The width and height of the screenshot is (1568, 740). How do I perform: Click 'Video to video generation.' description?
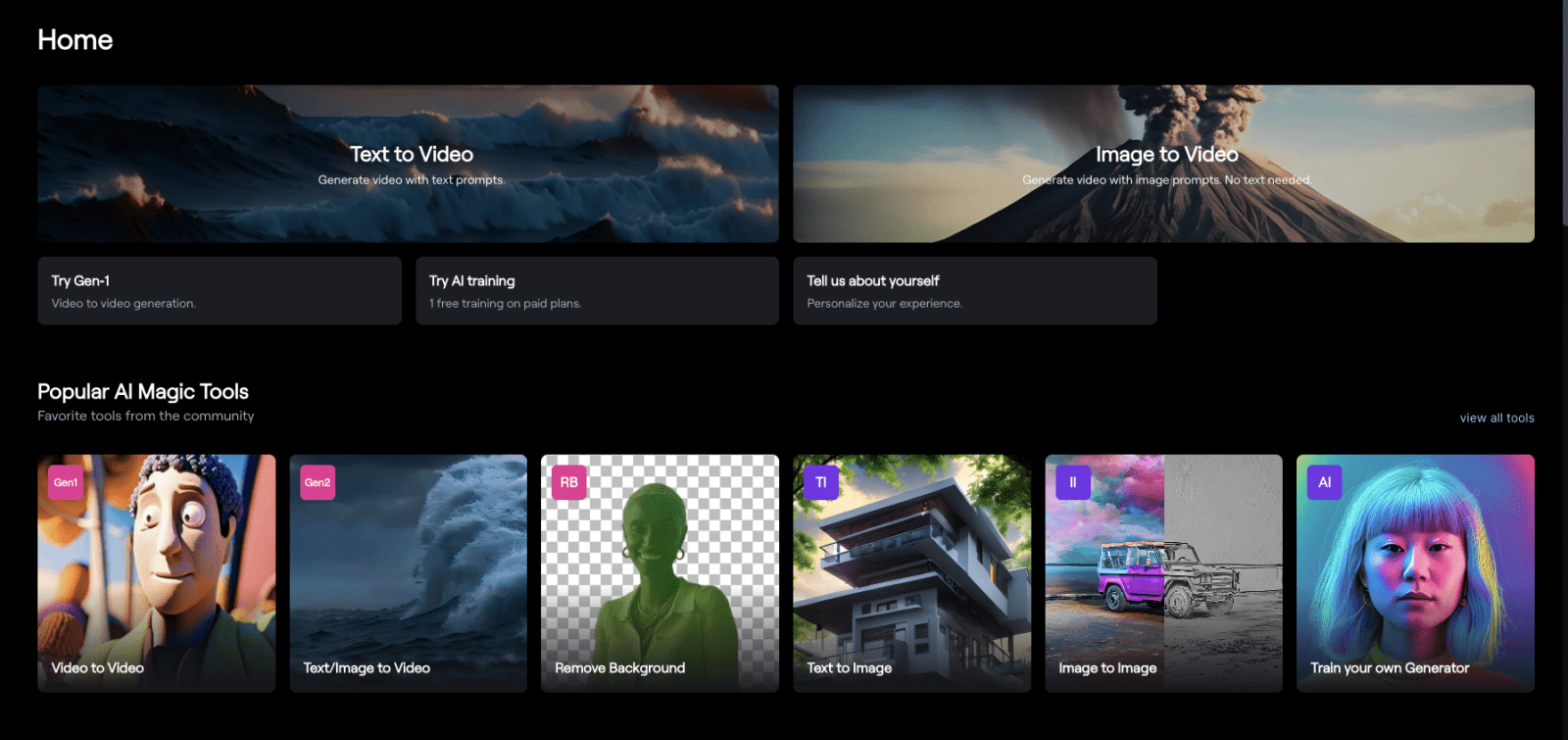[x=123, y=304]
